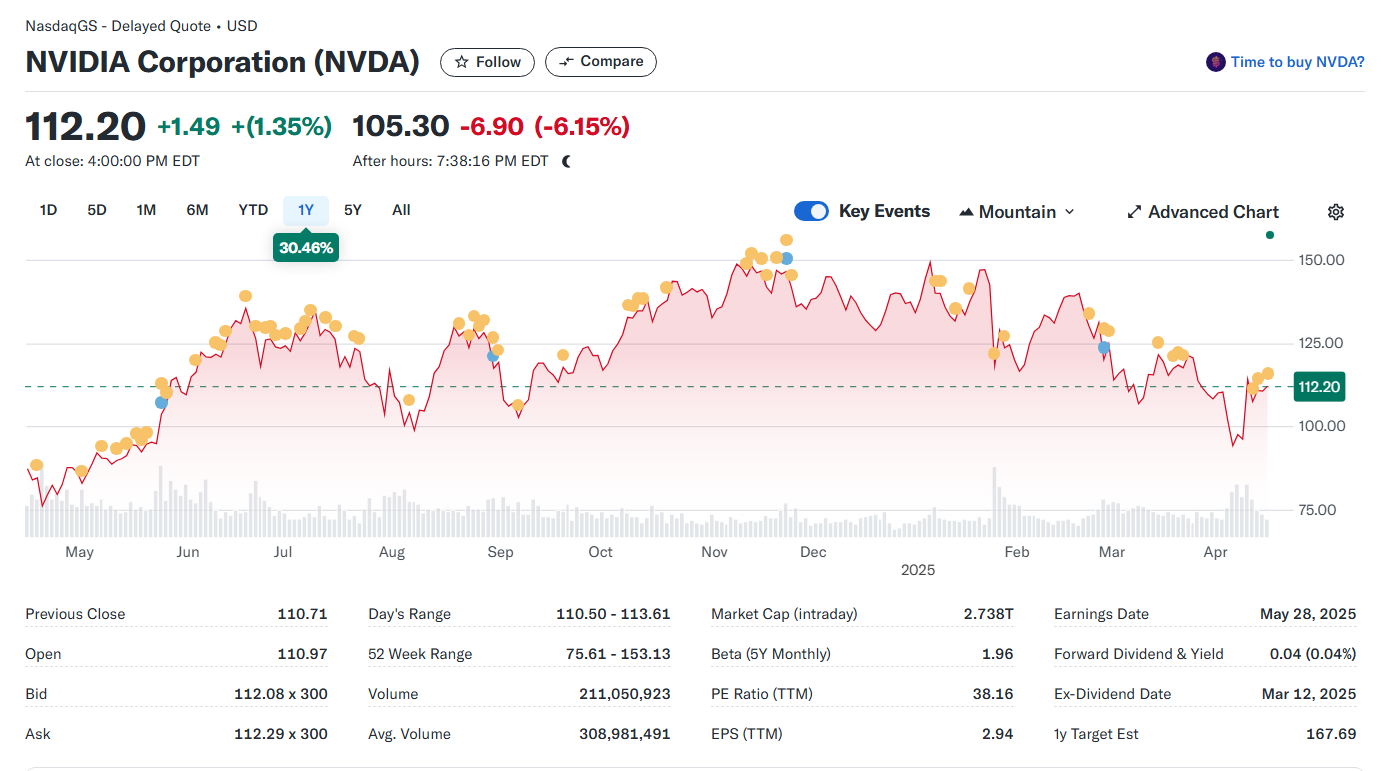Click the Market Cap value 2.738T
The image size is (1381, 771).
tap(988, 614)
